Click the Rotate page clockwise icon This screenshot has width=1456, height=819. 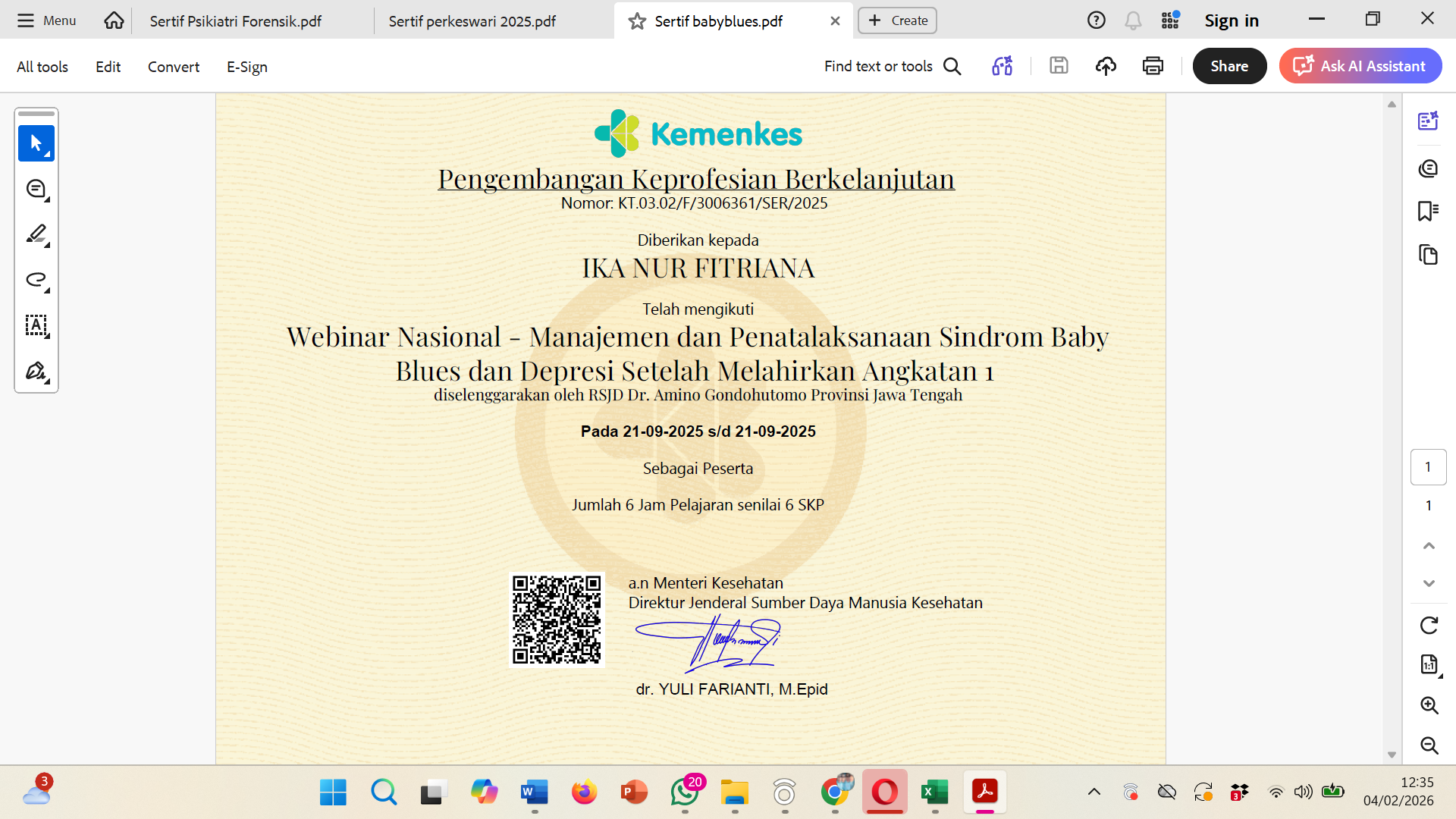1429,626
